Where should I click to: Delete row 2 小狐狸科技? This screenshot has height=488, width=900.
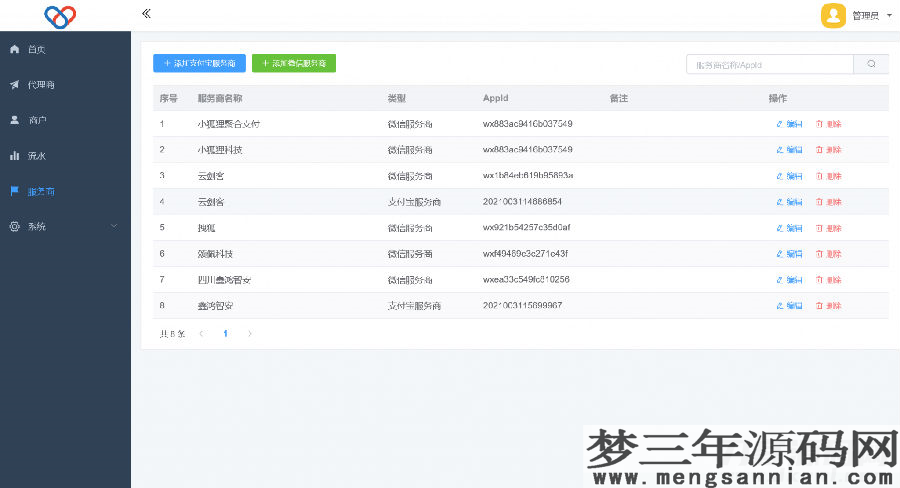click(x=828, y=150)
